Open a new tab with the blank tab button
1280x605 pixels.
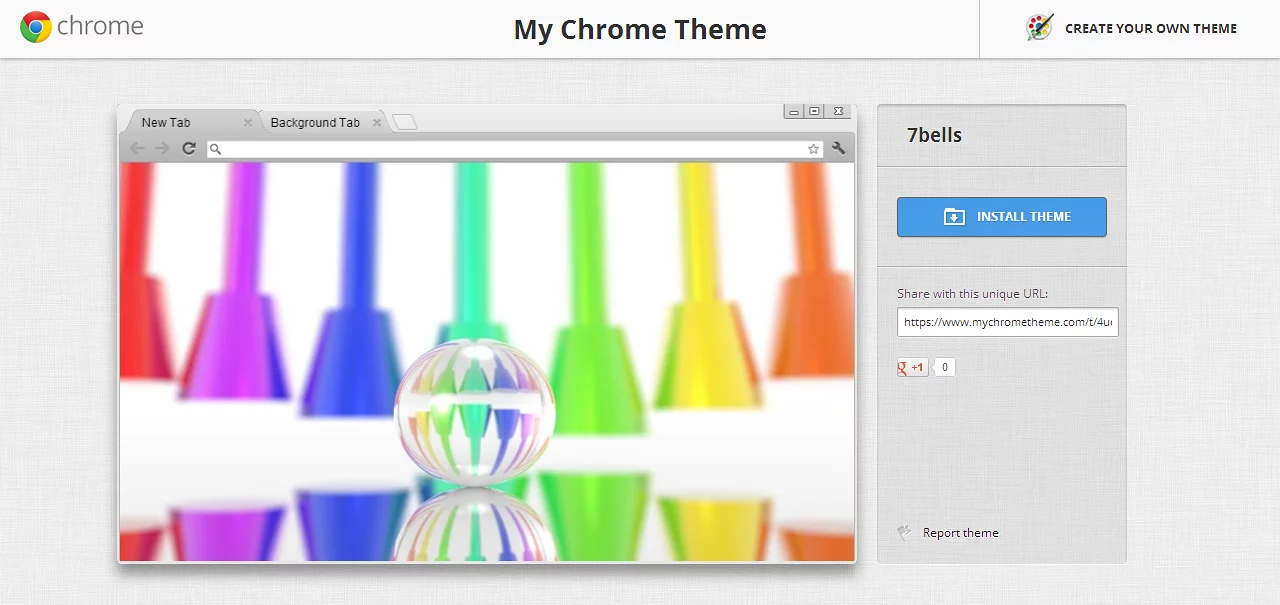click(x=405, y=123)
